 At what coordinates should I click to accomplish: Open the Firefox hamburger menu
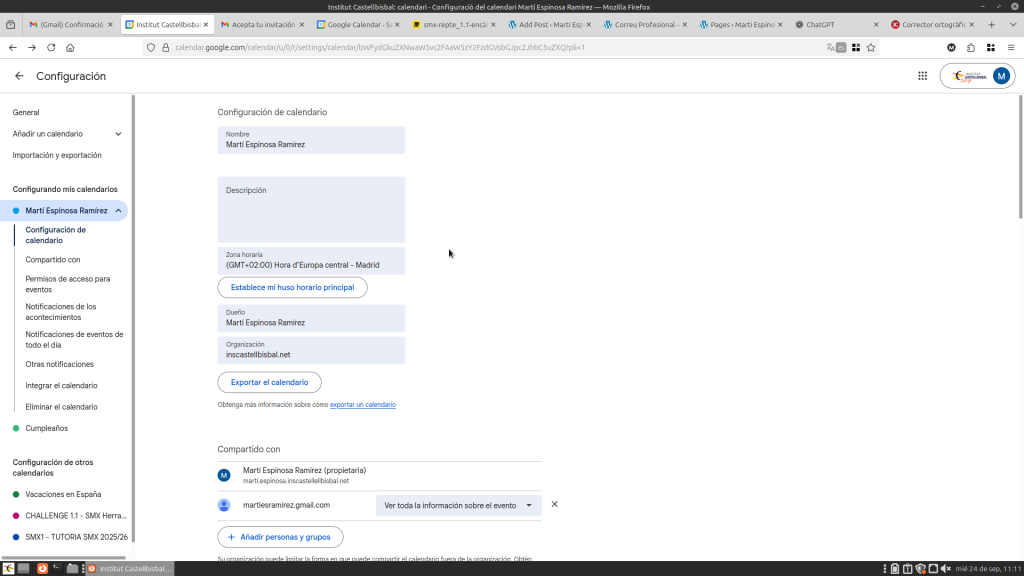[1009, 47]
